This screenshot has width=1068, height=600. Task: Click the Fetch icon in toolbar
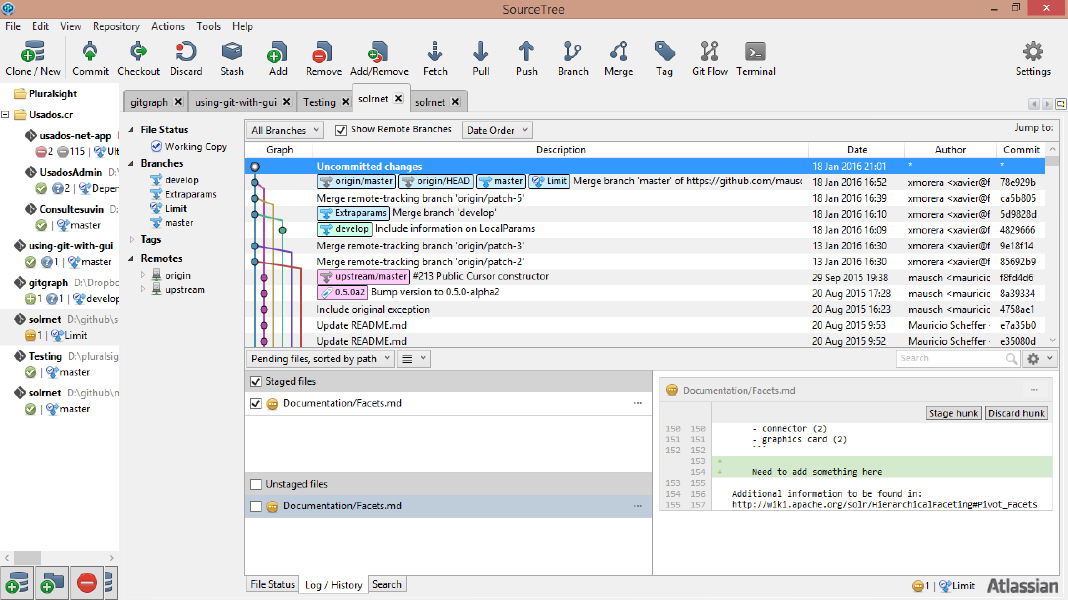(x=435, y=52)
